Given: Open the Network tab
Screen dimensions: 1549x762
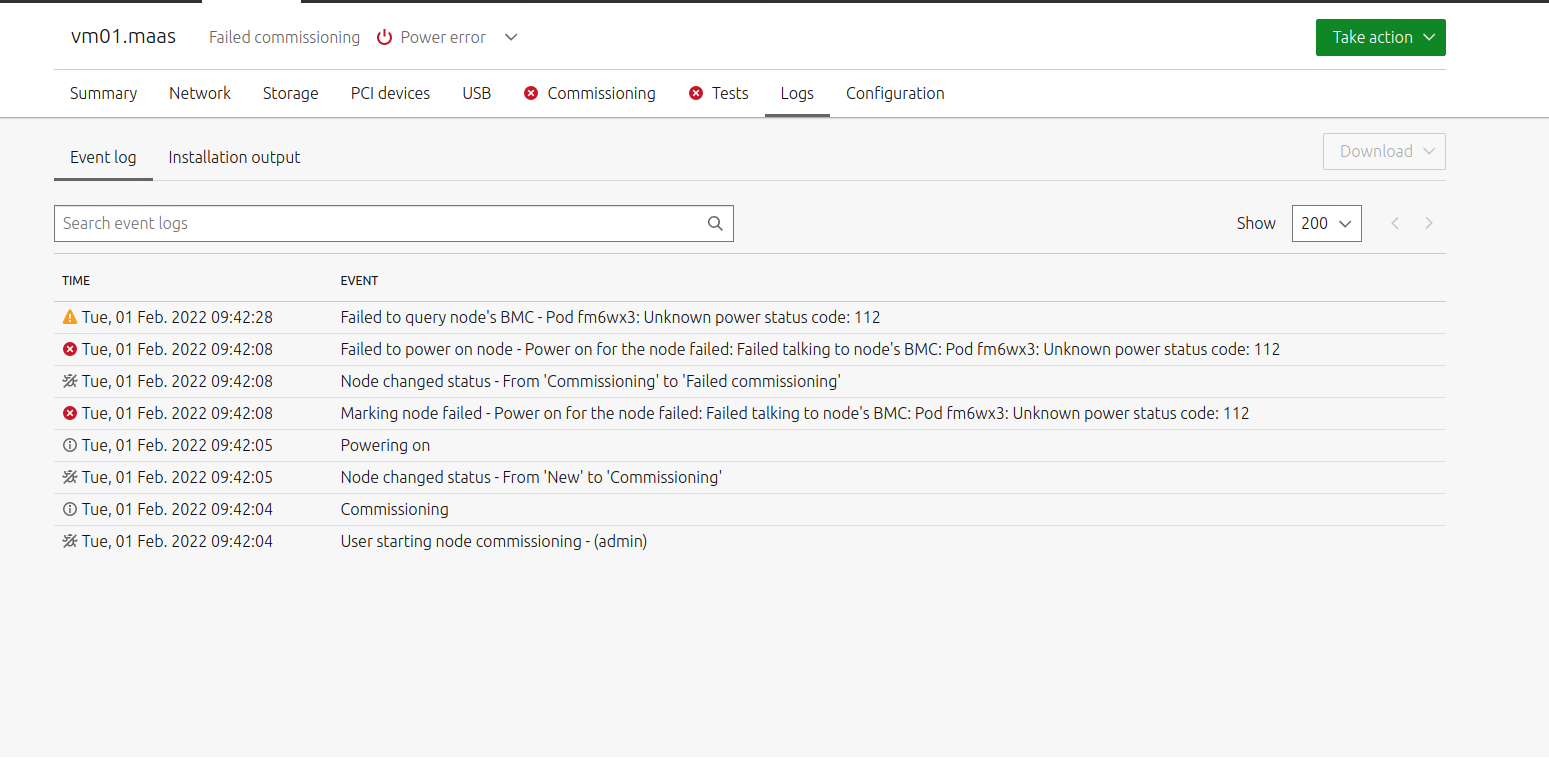Looking at the screenshot, I should point(200,93).
